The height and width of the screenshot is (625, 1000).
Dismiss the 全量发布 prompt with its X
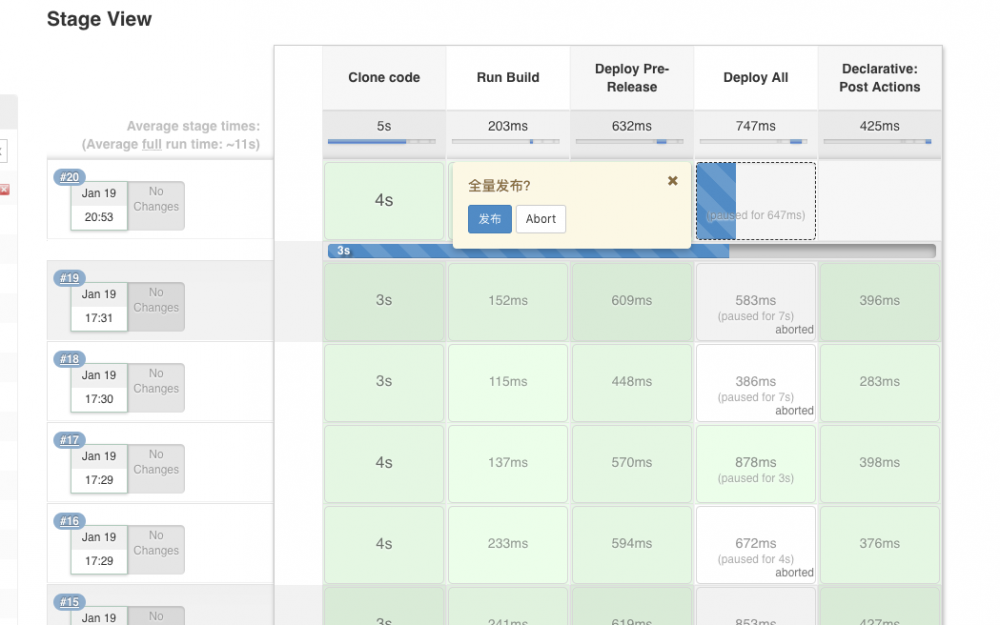(x=673, y=181)
